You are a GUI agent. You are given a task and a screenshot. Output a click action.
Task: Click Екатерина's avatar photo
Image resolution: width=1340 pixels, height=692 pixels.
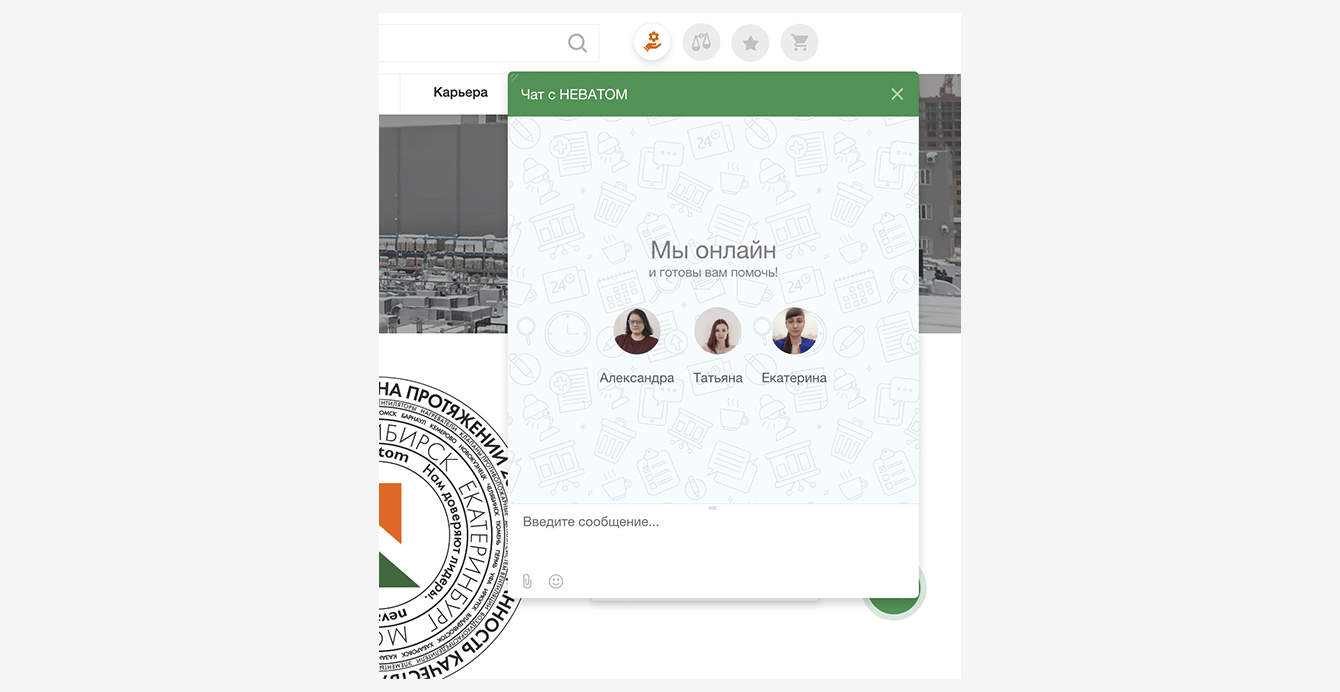coord(795,331)
